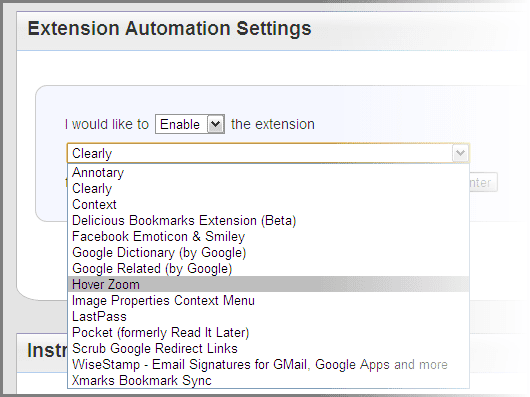Click the 'the extension' label text
The height and width of the screenshot is (397, 530).
(x=273, y=124)
